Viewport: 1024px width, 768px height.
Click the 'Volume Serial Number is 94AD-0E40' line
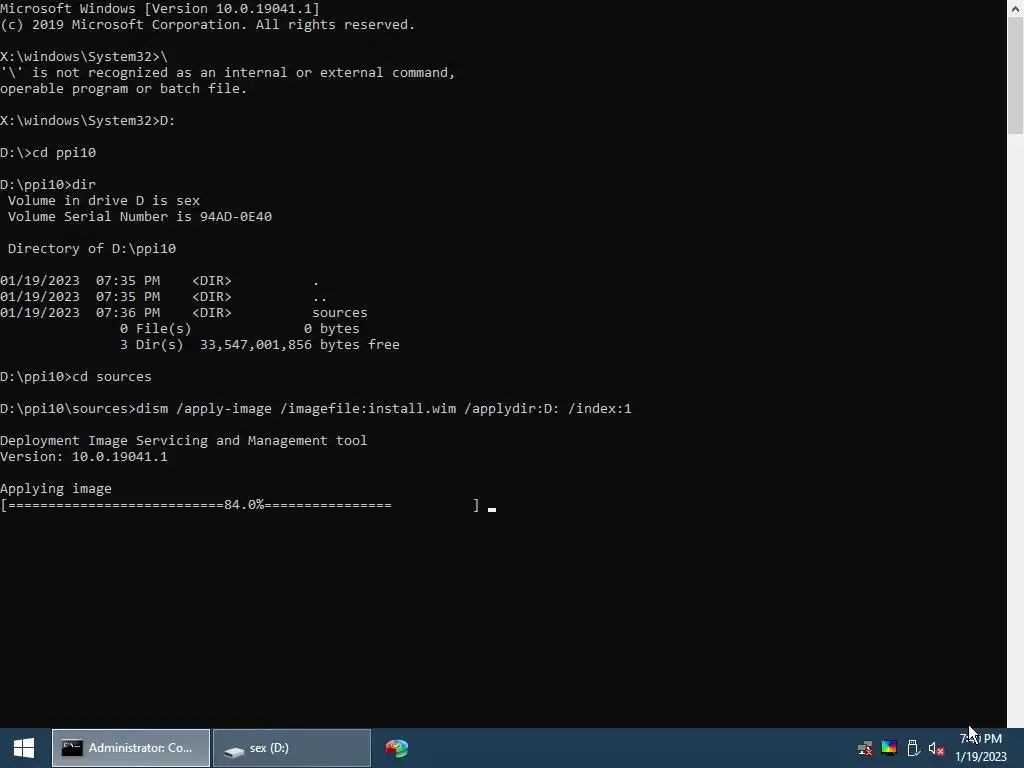click(140, 216)
